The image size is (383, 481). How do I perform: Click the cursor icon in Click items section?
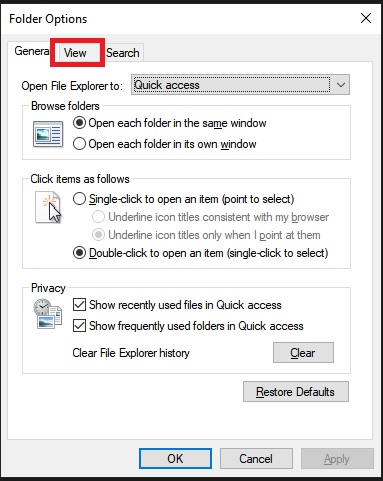click(x=48, y=207)
